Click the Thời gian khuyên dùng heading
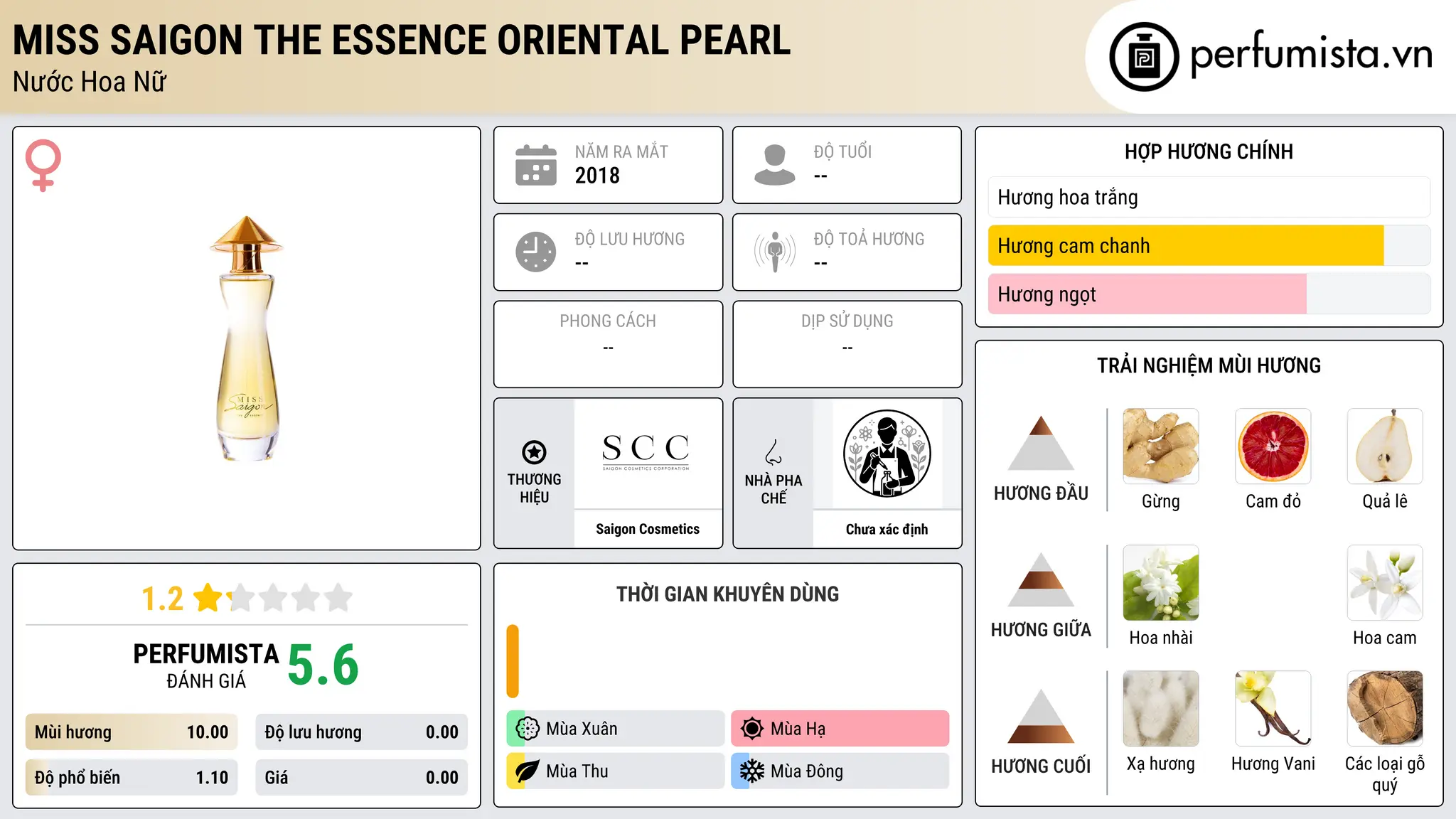Image resolution: width=1456 pixels, height=819 pixels. pos(728,594)
